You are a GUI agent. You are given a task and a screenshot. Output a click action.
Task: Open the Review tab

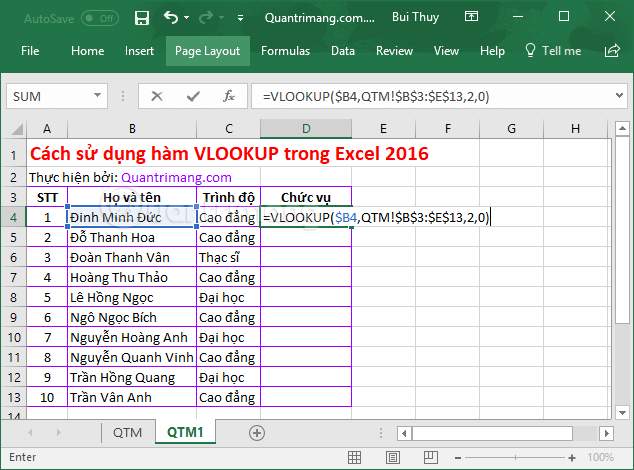(x=394, y=51)
